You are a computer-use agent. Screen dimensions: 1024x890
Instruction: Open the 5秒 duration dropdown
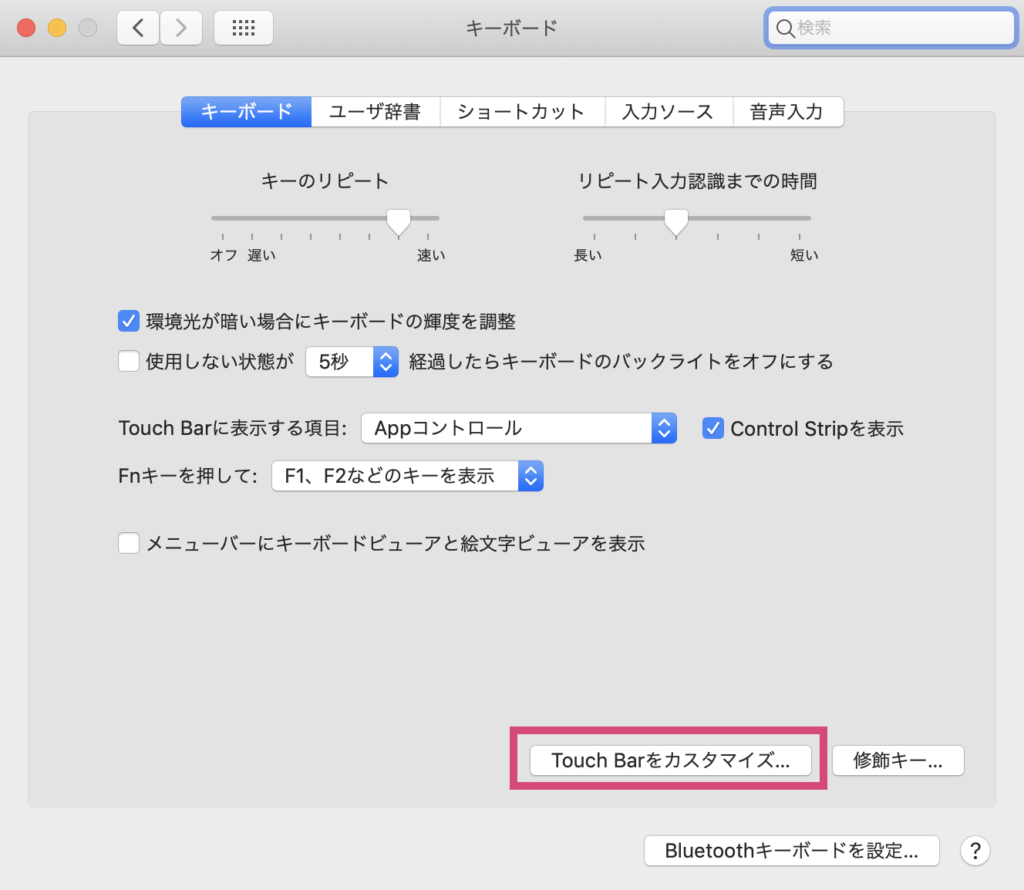coord(352,361)
